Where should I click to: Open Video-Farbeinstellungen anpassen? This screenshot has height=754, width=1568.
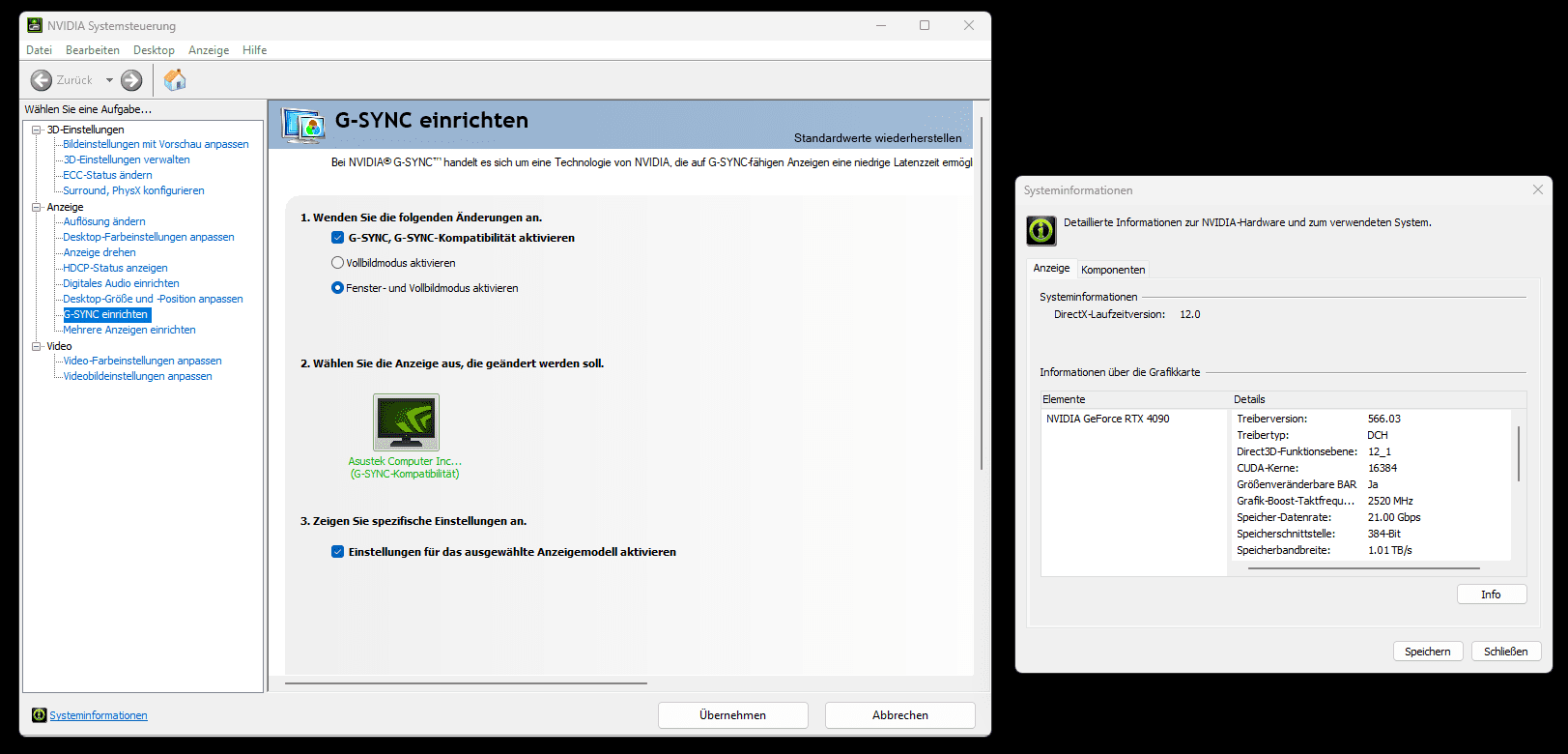143,361
